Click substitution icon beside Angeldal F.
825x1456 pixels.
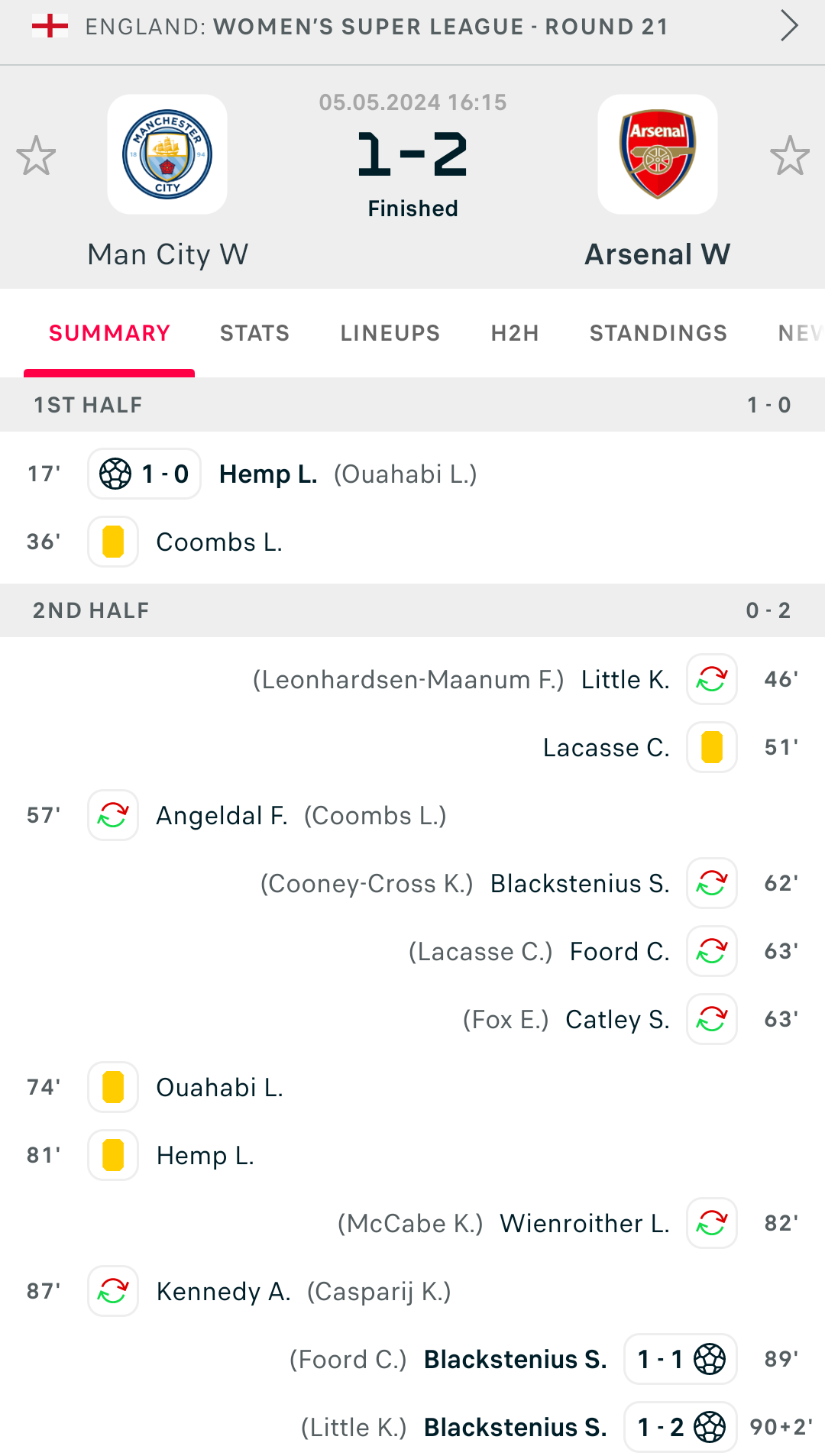(113, 815)
